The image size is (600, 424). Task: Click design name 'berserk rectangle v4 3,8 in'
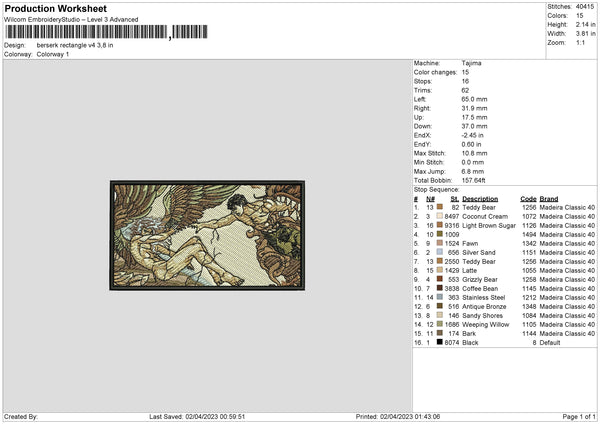point(75,45)
